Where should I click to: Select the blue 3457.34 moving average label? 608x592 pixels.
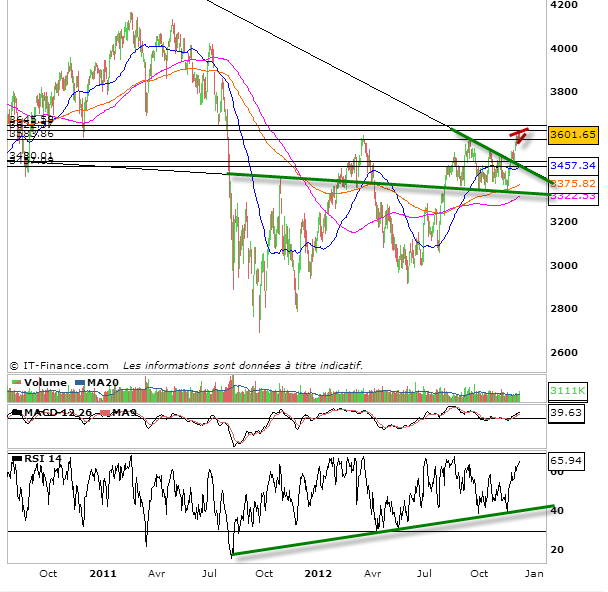[x=573, y=165]
